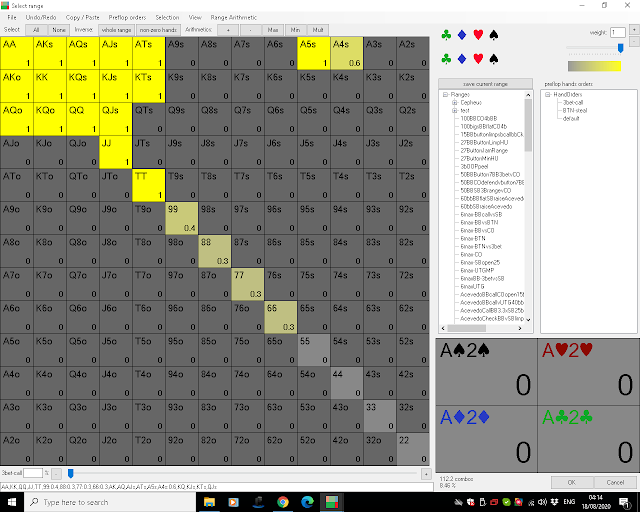Click the 3bet-call percent input field
Image resolution: width=640 pixels, height=512 pixels.
pyautogui.click(x=33, y=473)
